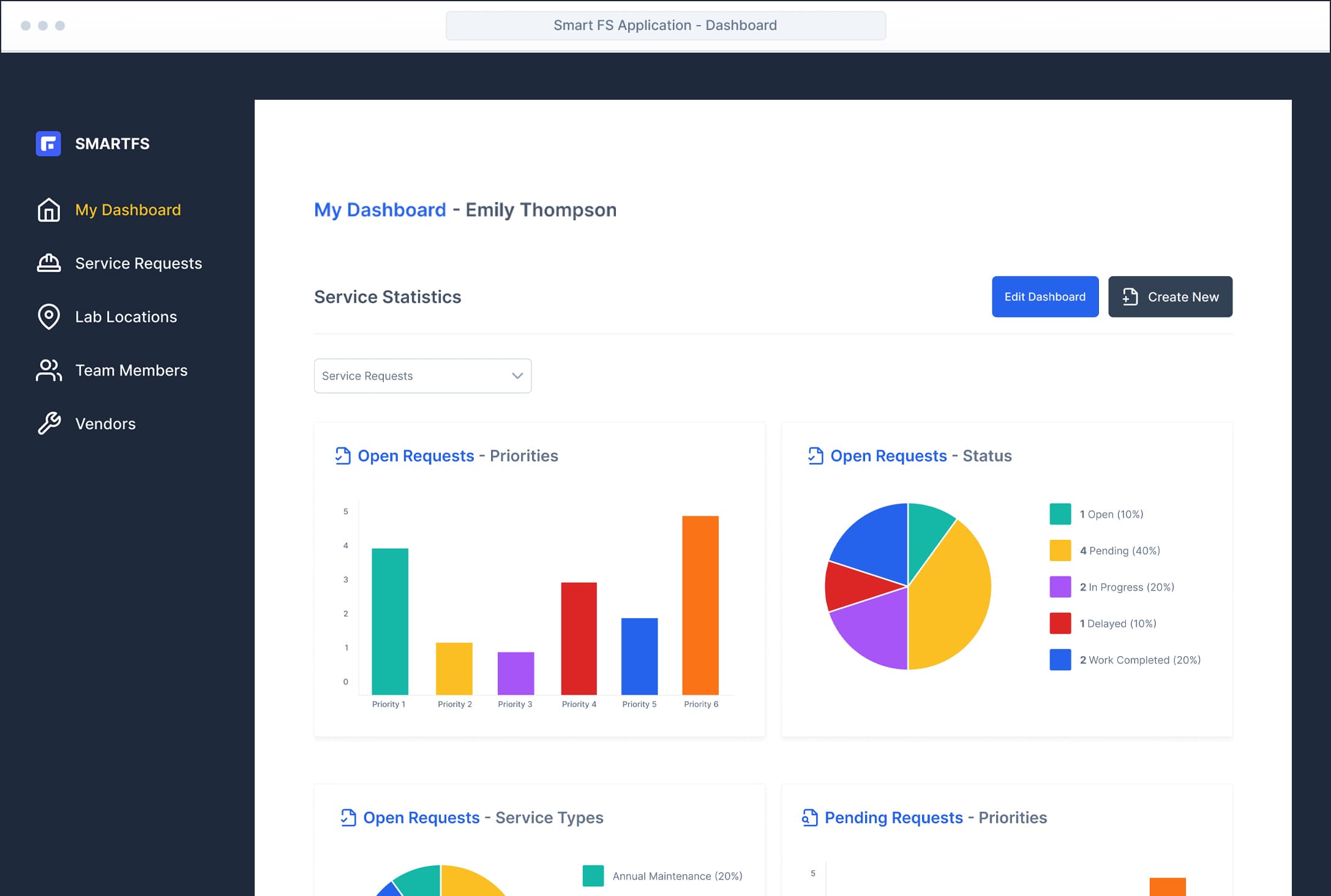Open the Service Requests dropdown
Image resolution: width=1331 pixels, height=896 pixels.
(x=422, y=376)
